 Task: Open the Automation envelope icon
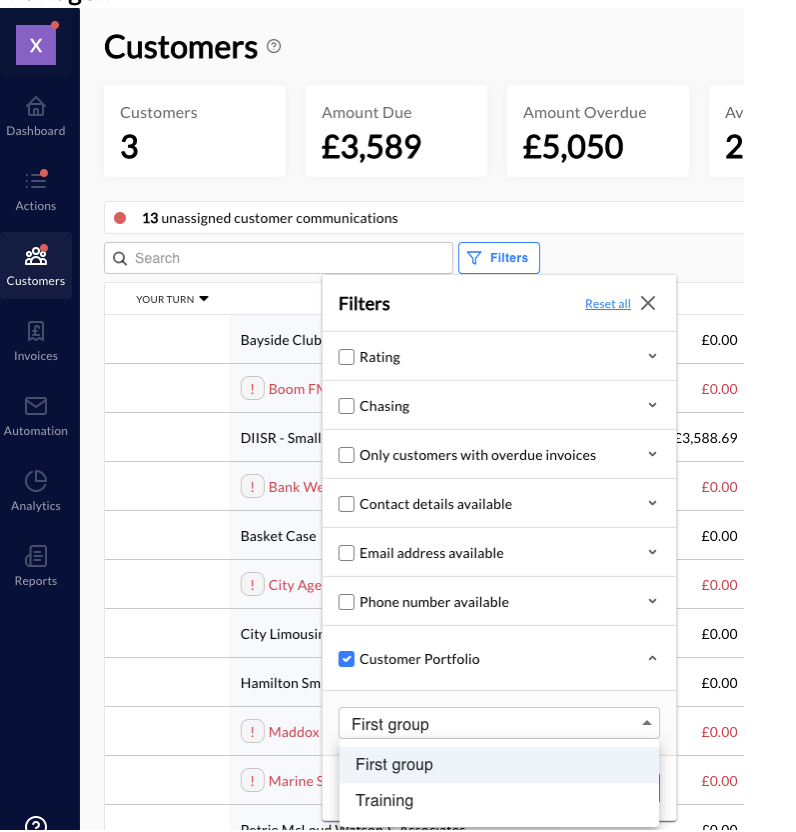[36, 406]
